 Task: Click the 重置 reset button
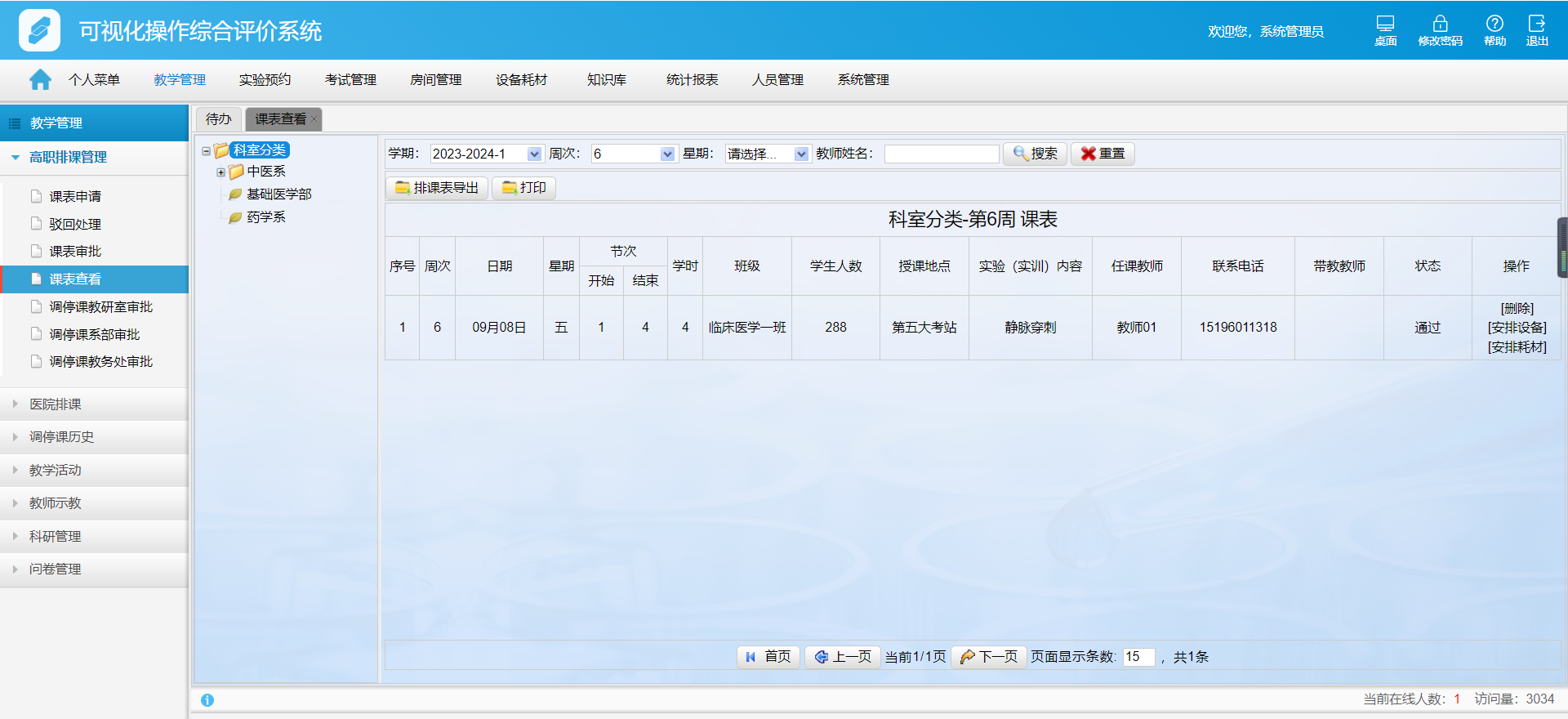click(x=1102, y=154)
